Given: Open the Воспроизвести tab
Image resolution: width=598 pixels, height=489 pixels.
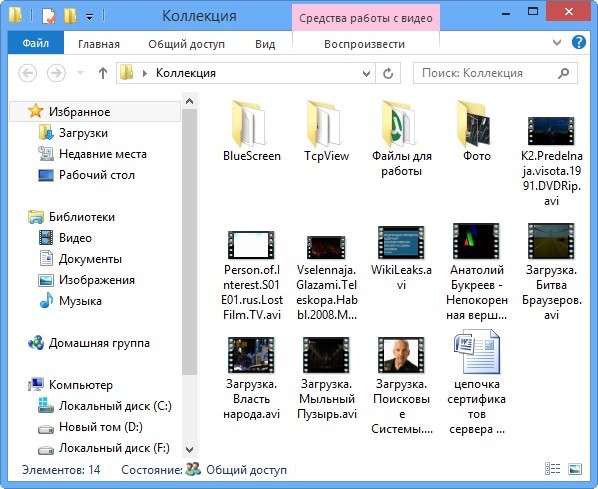Looking at the screenshot, I should [x=365, y=44].
